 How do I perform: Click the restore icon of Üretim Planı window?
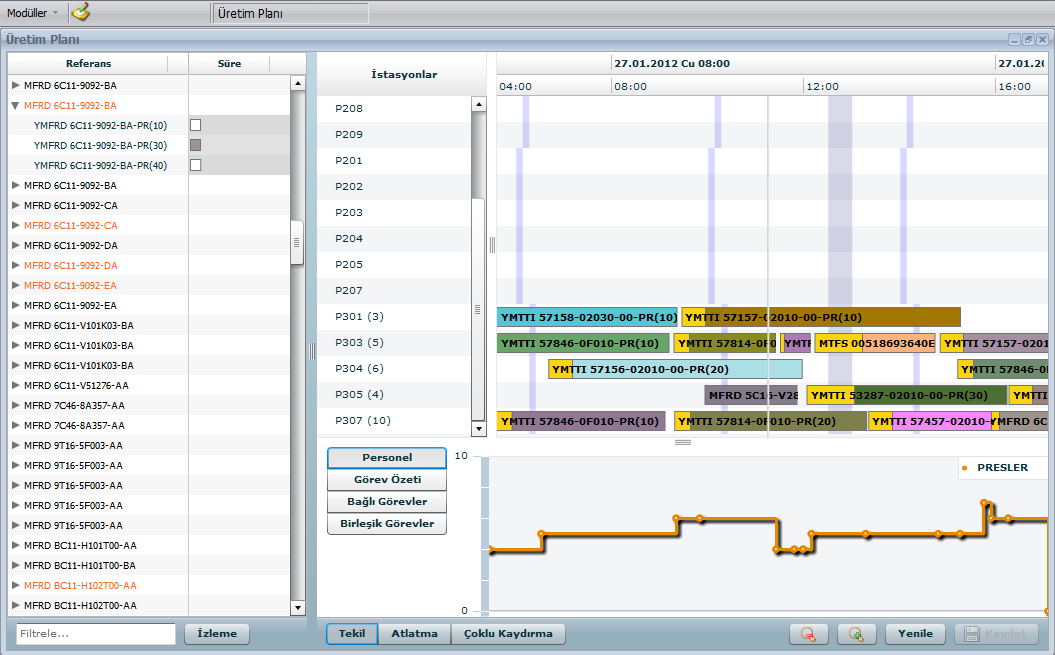pos(1028,39)
